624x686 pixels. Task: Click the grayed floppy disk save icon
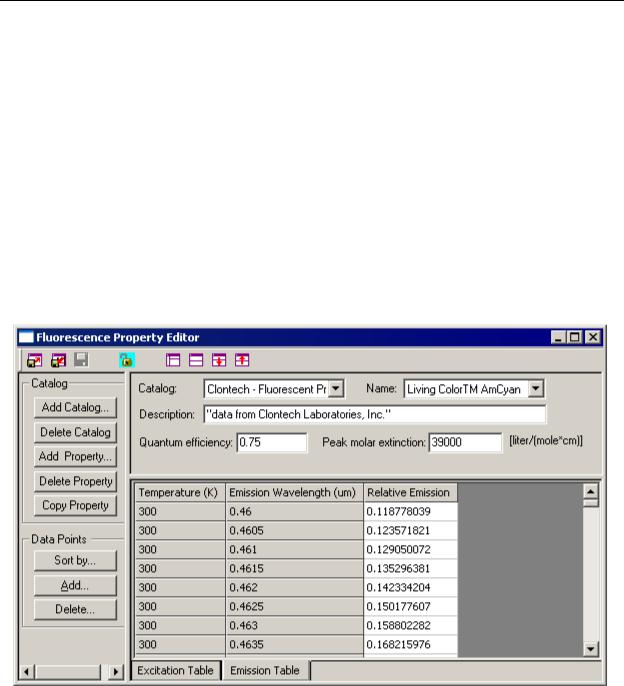[x=81, y=360]
